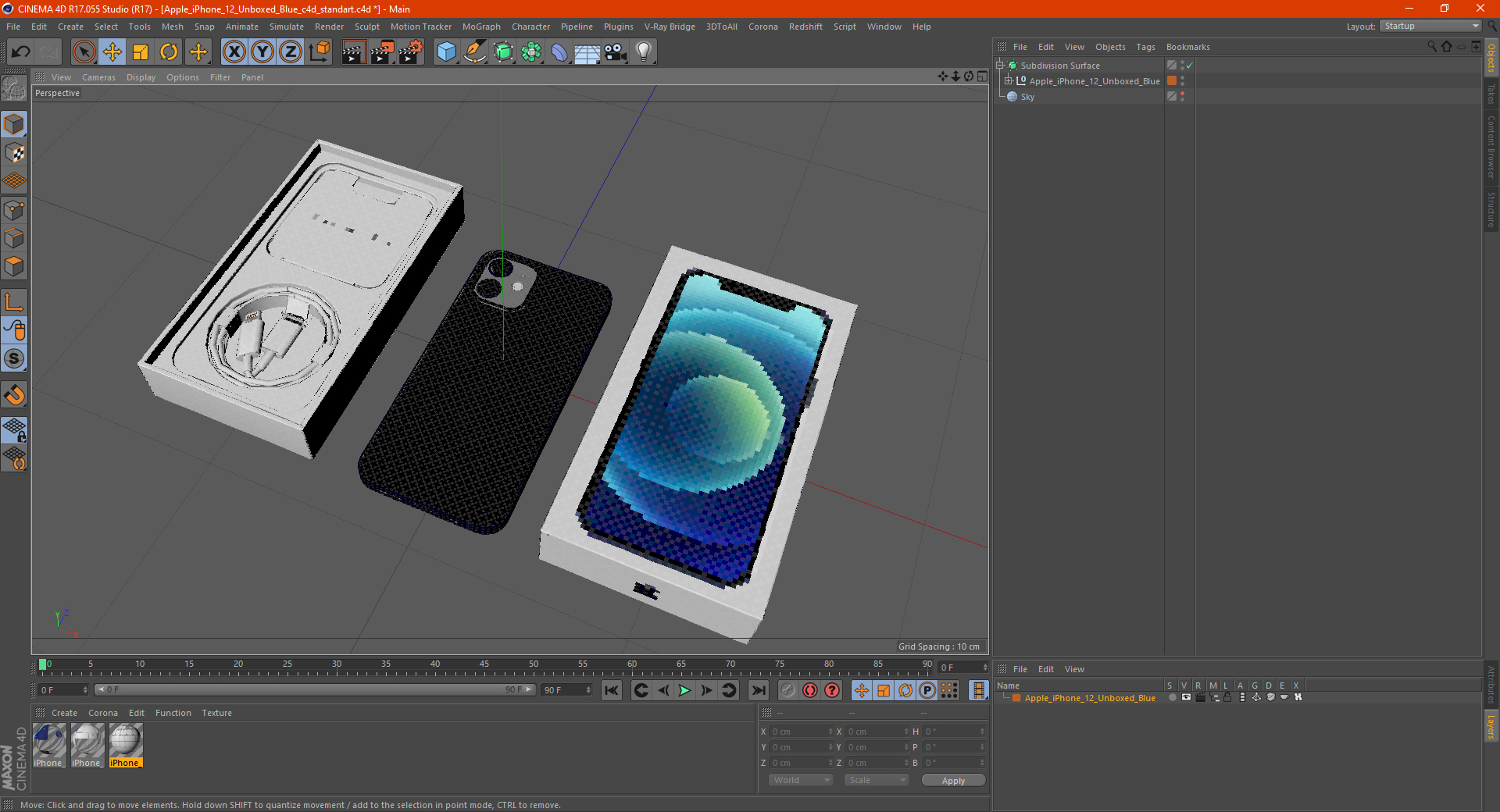Viewport: 1500px width, 812px height.
Task: Toggle Subdivision Surface enable checkmark
Action: (1190, 66)
